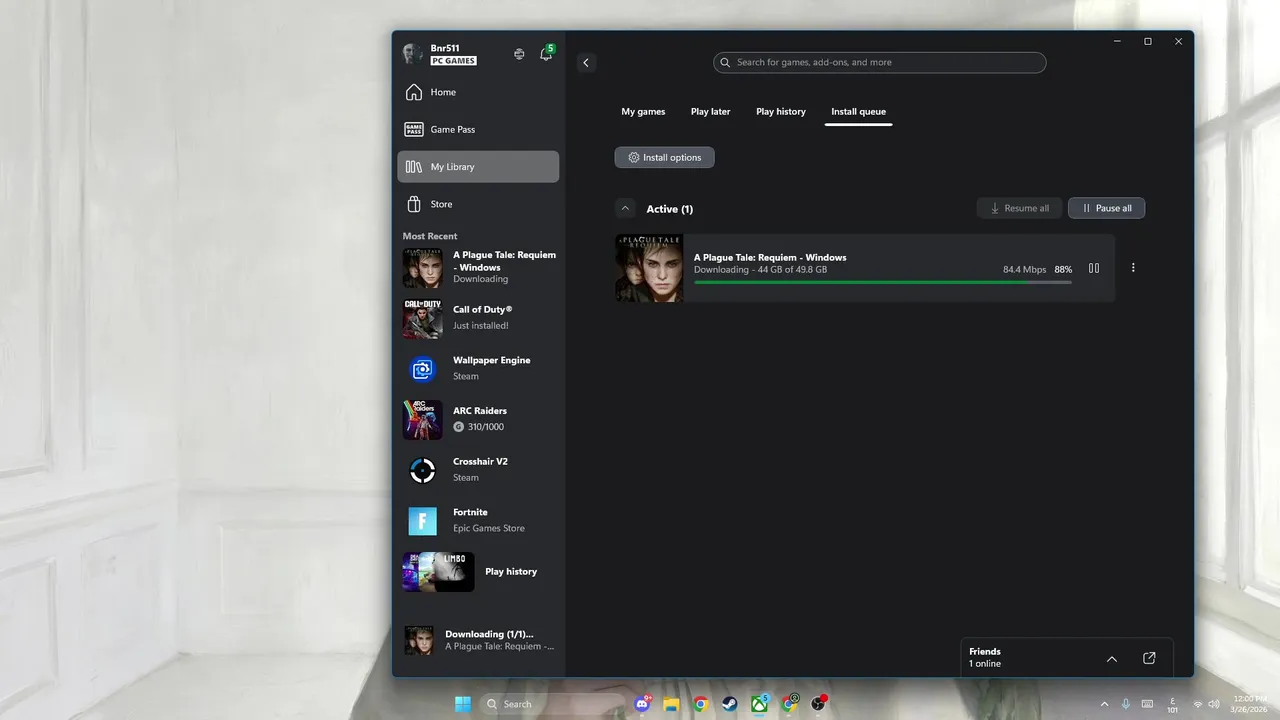
Task: Click the Store bag icon
Action: pos(414,204)
